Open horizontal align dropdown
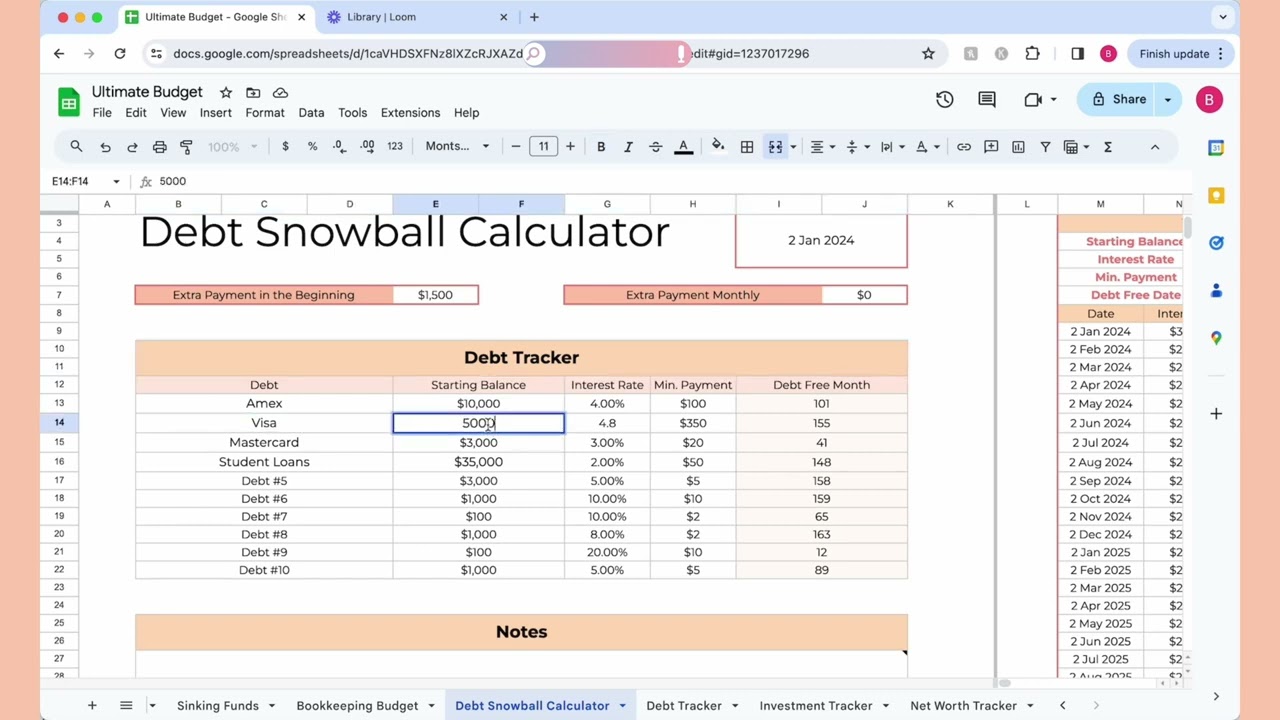The height and width of the screenshot is (720, 1280). [x=822, y=147]
